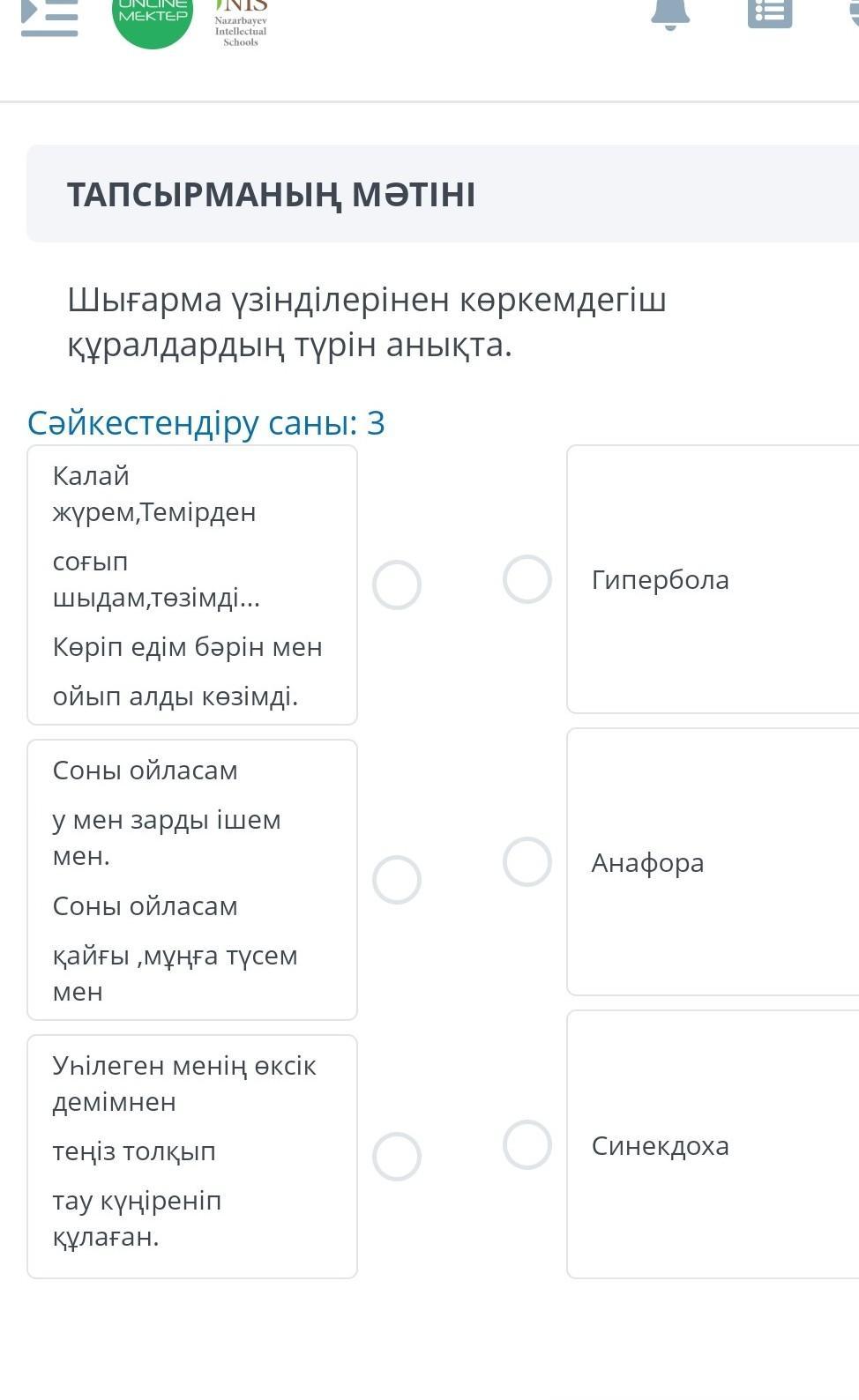Image resolution: width=859 pixels, height=1400 pixels.
Task: Open the task list icon
Action: tap(769, 13)
